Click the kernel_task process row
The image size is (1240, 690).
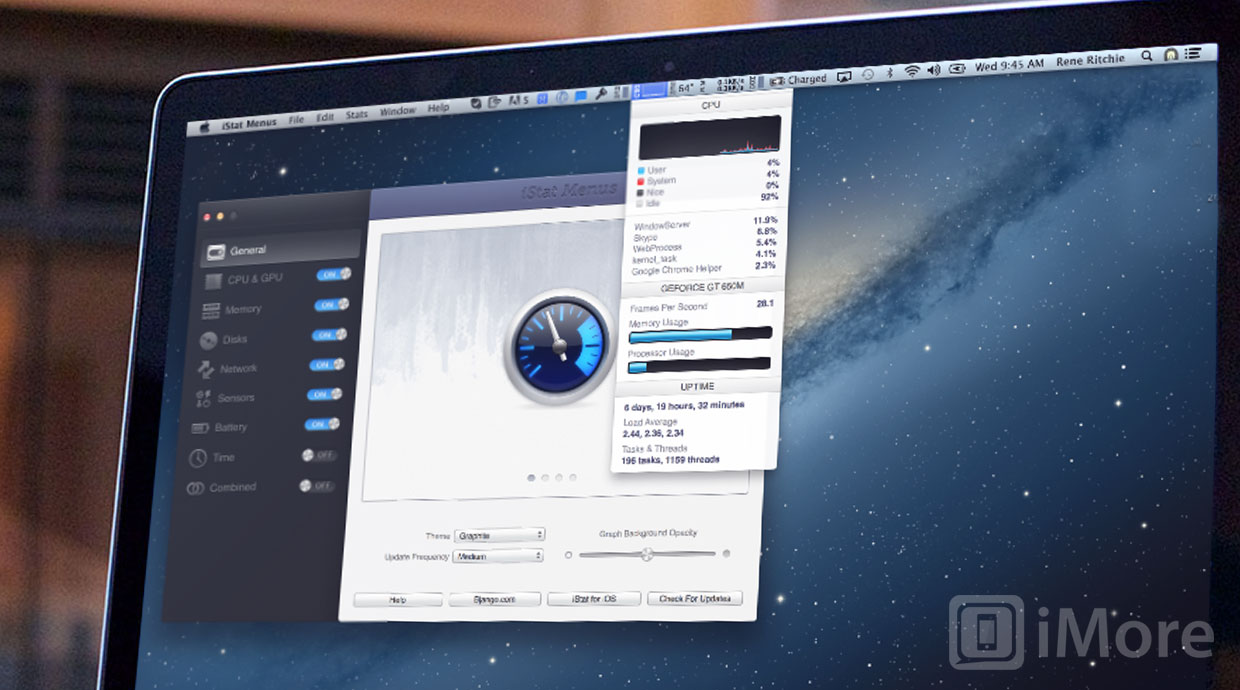pos(705,258)
